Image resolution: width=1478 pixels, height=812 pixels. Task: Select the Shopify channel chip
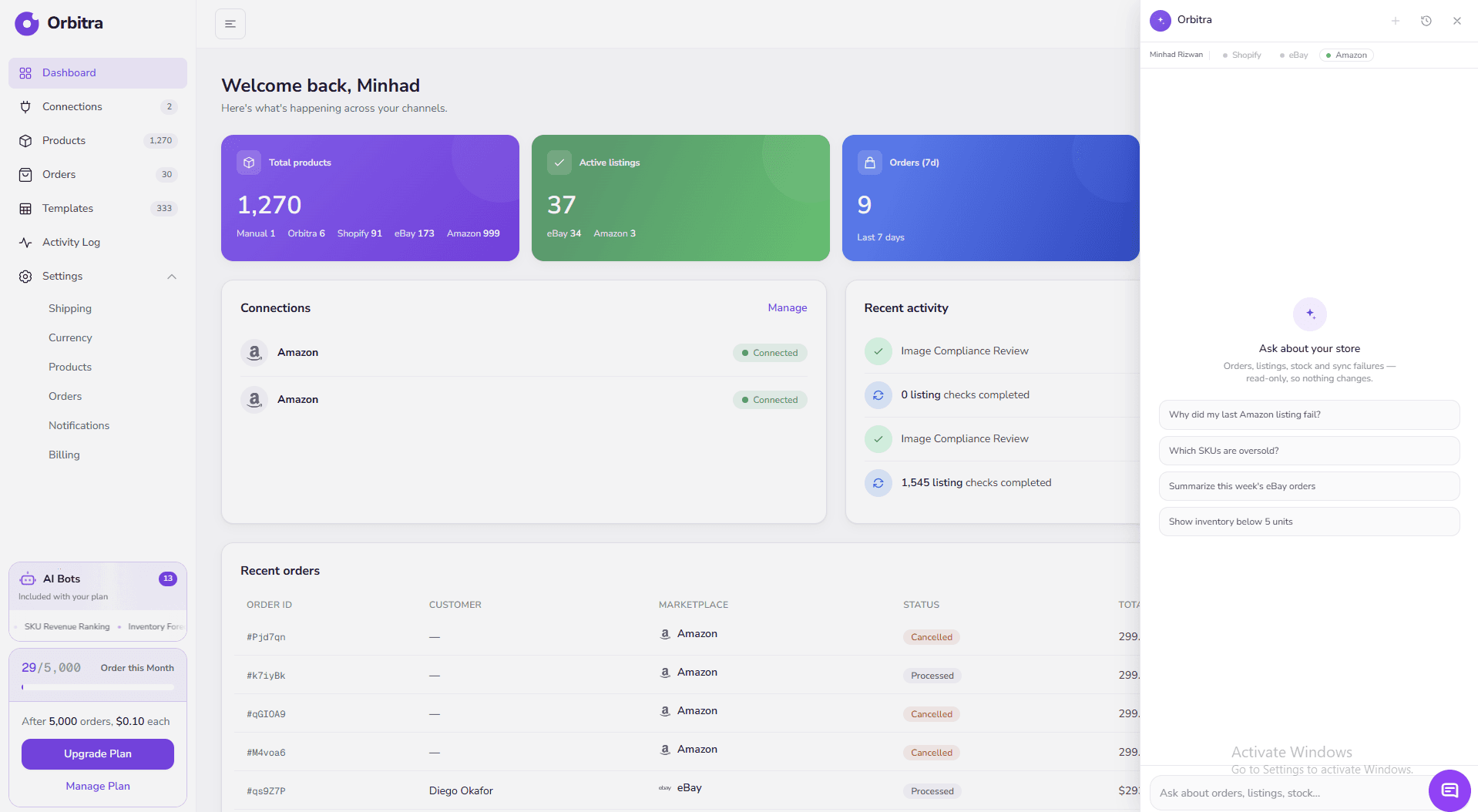point(1242,55)
